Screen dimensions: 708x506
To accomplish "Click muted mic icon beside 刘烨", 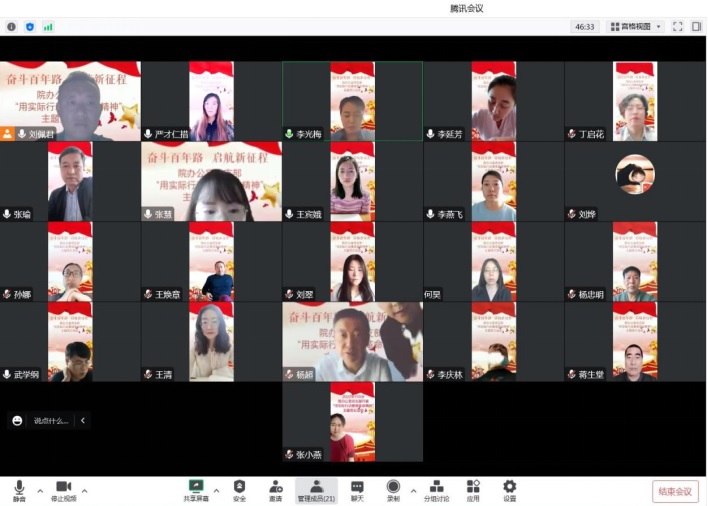I will [572, 214].
